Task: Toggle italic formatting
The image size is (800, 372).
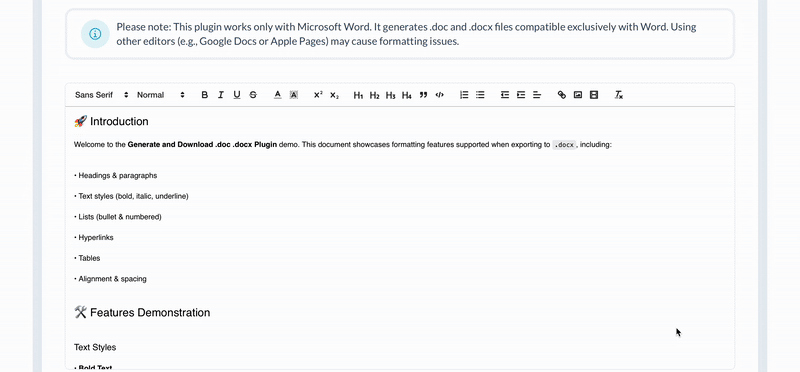Action: click(220, 95)
